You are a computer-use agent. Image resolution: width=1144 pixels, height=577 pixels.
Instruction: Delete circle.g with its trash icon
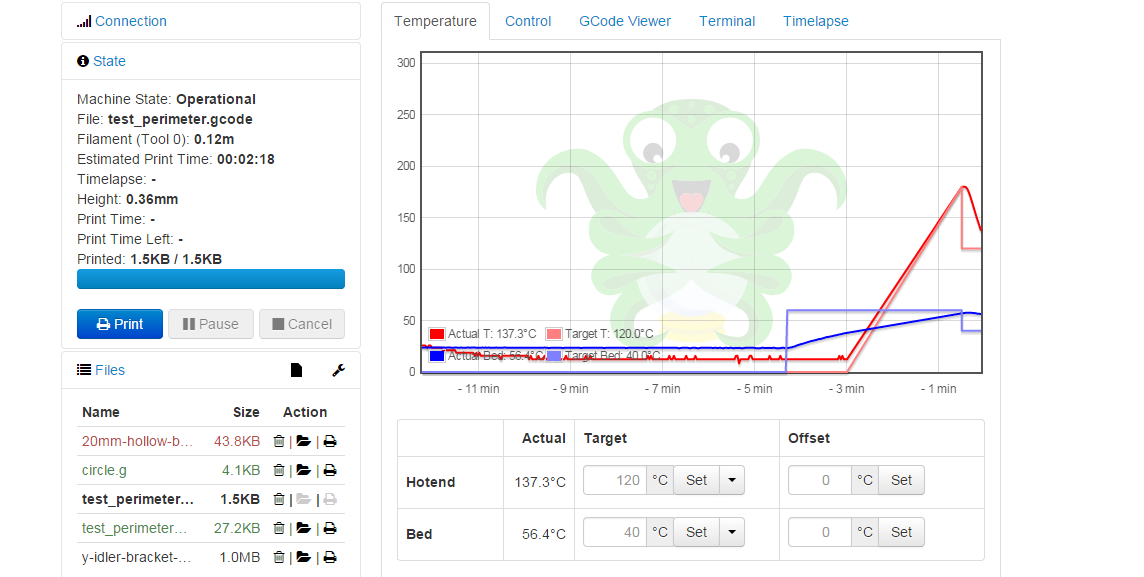click(x=279, y=470)
